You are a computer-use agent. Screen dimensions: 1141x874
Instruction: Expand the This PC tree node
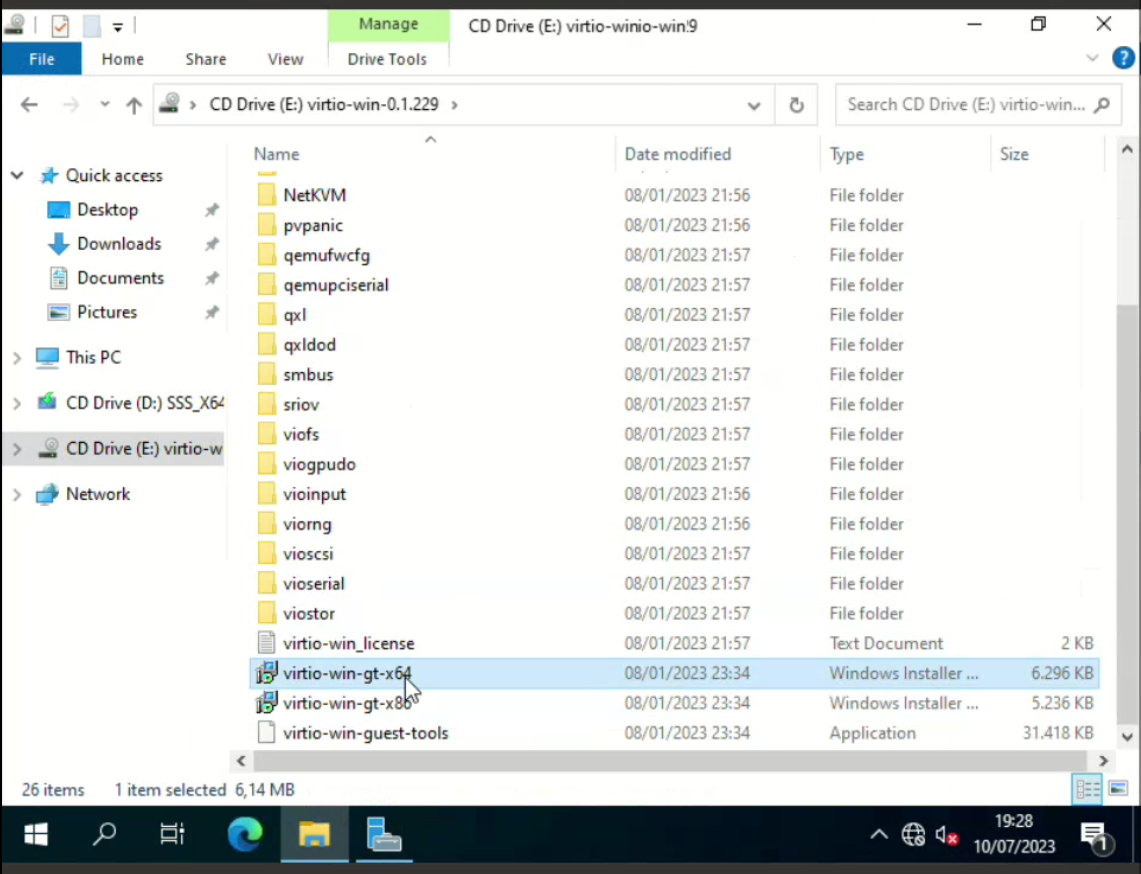17,358
